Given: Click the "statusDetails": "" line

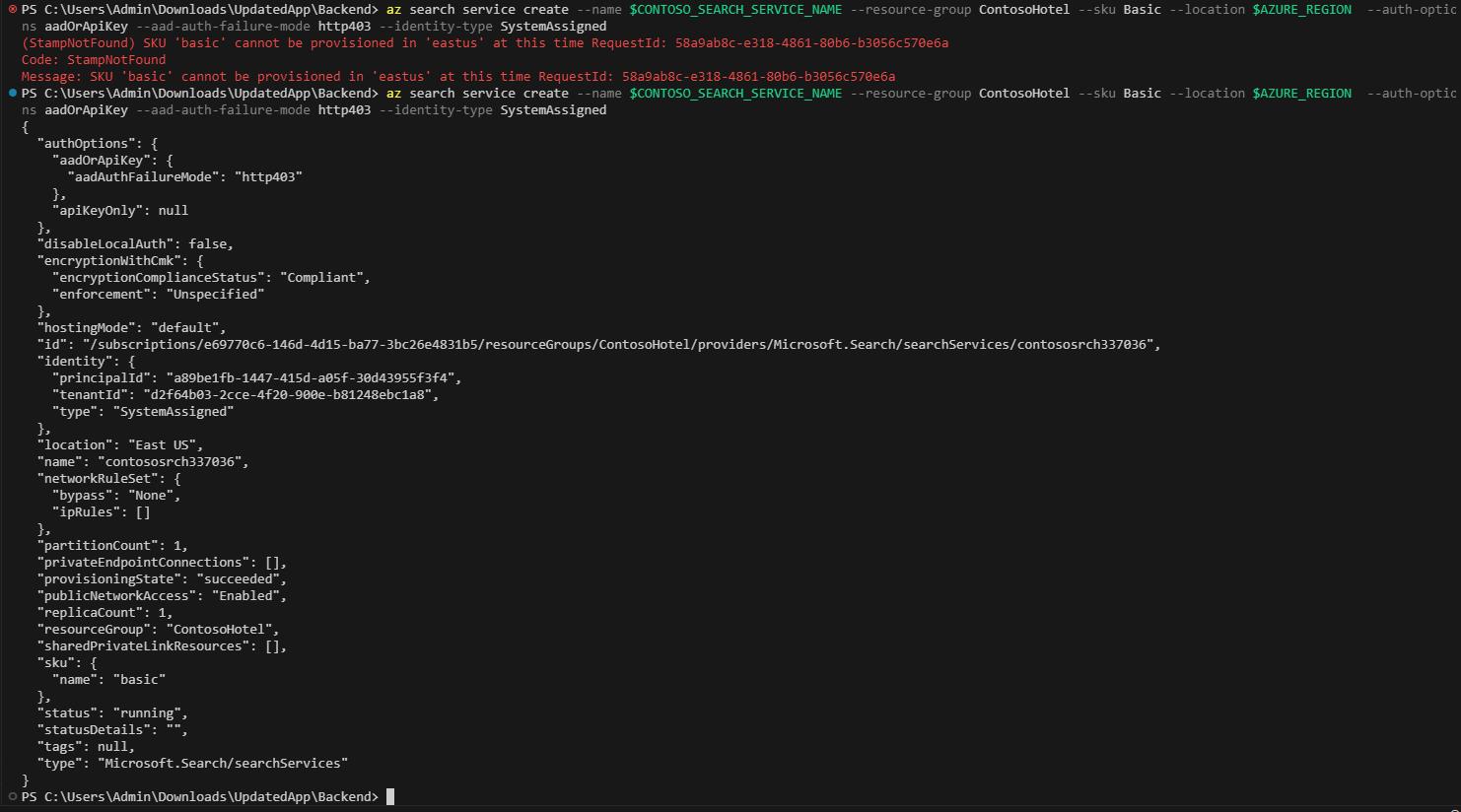Looking at the screenshot, I should click(x=113, y=730).
